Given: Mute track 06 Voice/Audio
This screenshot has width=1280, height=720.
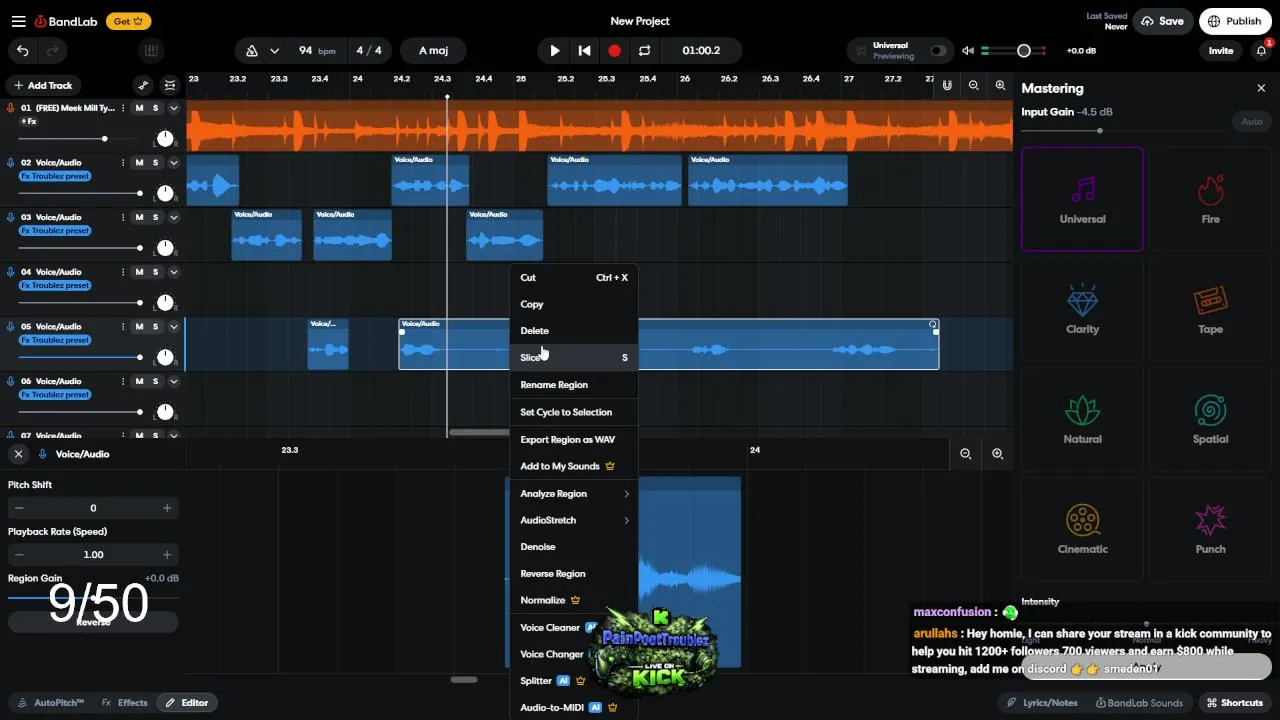Looking at the screenshot, I should (139, 381).
